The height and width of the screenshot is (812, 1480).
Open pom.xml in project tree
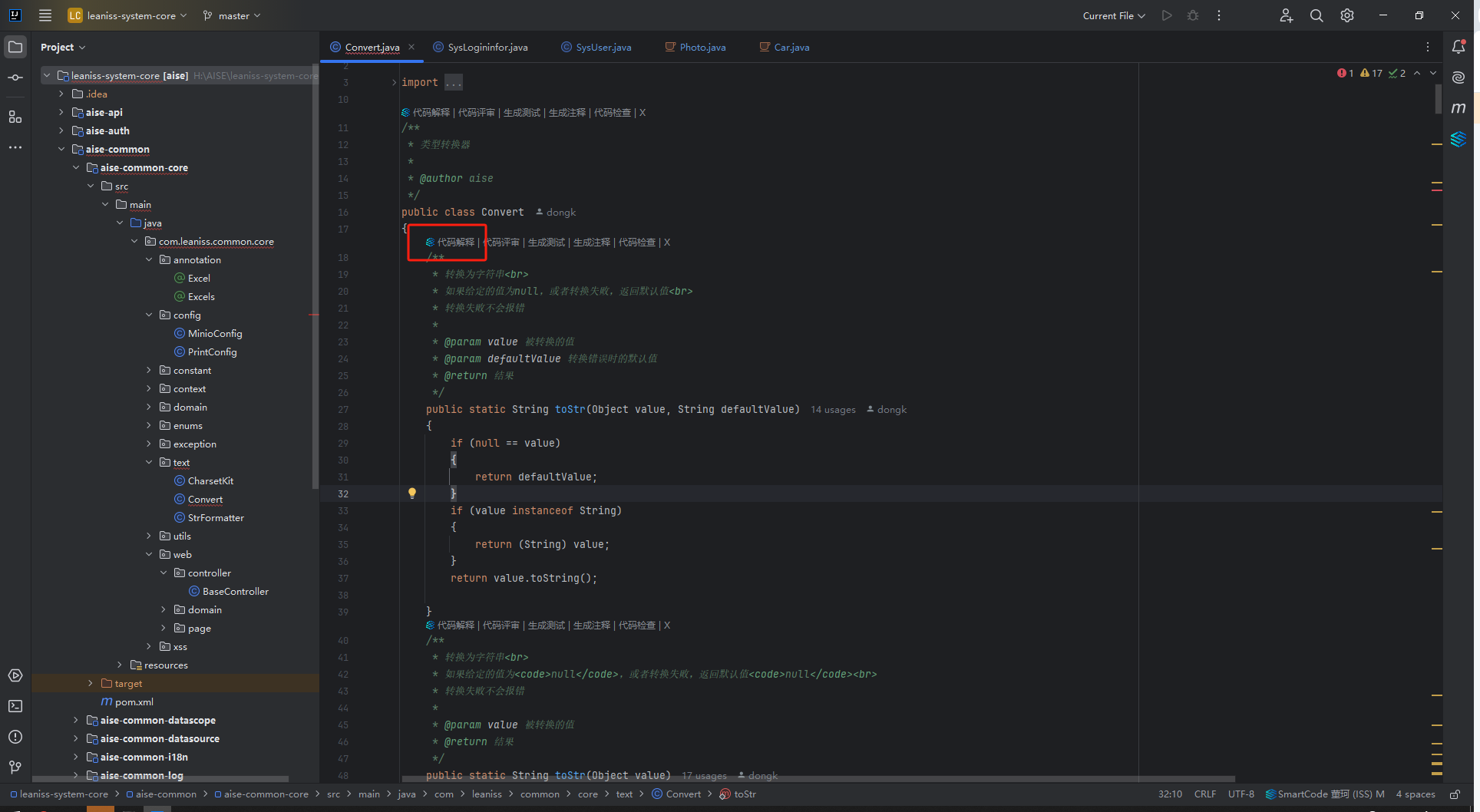[134, 701]
